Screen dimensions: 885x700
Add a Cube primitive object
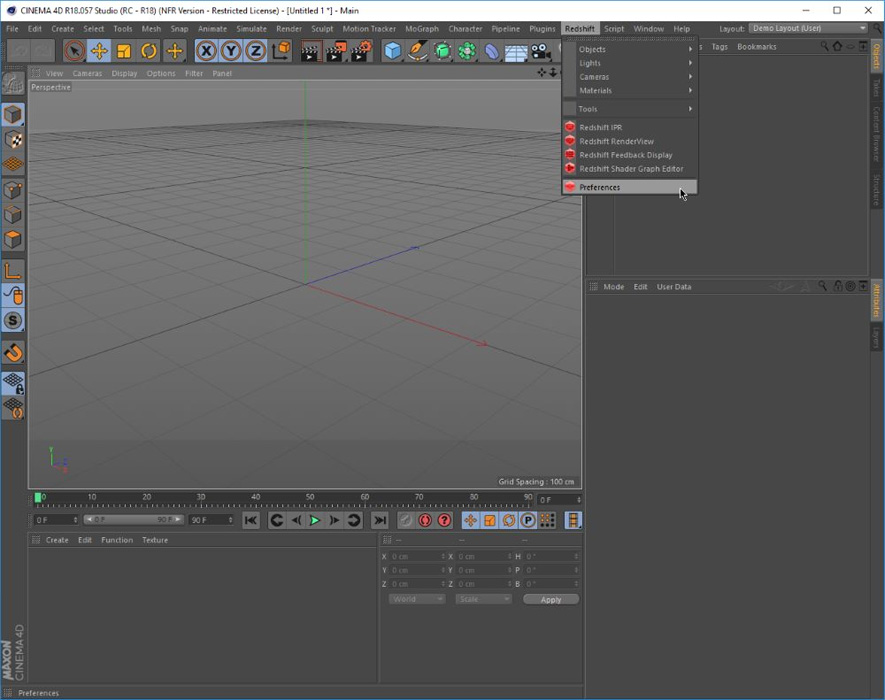[x=392, y=51]
